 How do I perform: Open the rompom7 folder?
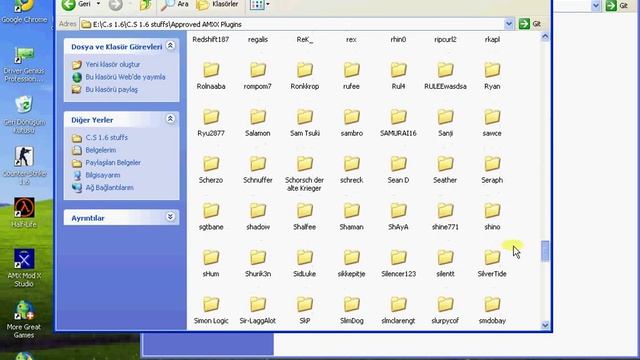tap(258, 76)
